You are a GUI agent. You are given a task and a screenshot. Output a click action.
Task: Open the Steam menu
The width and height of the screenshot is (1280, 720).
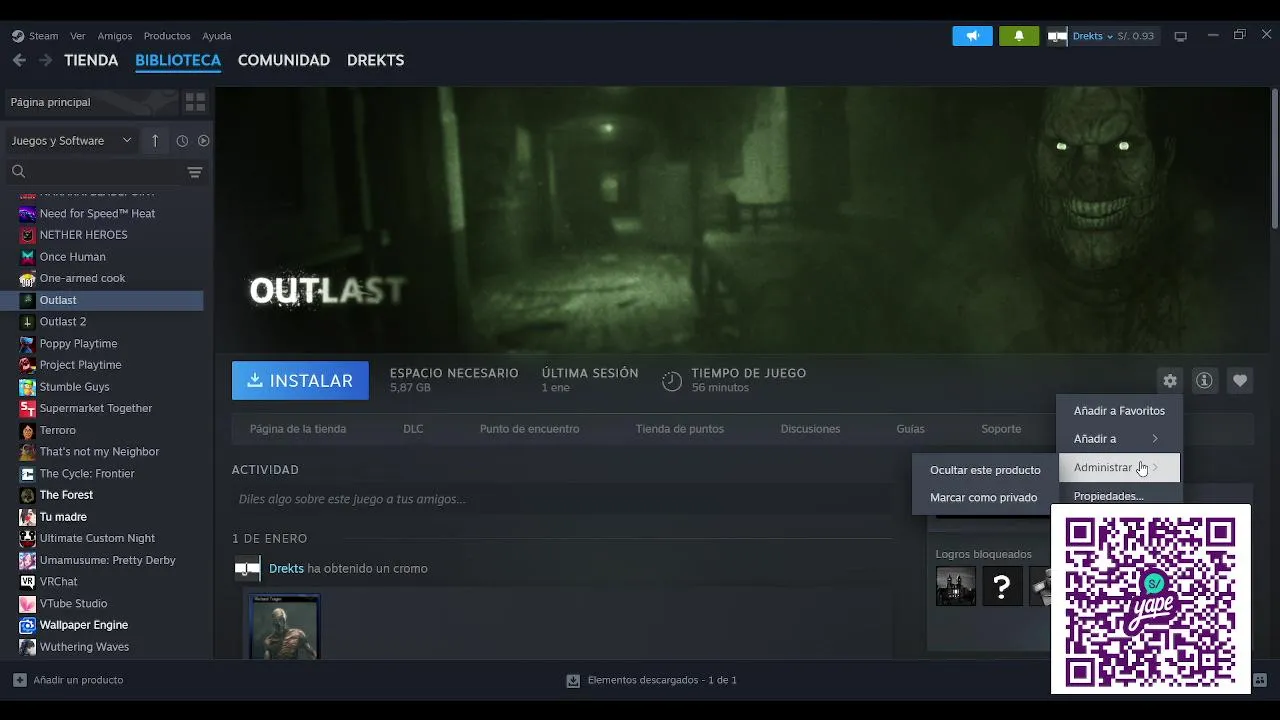click(43, 36)
